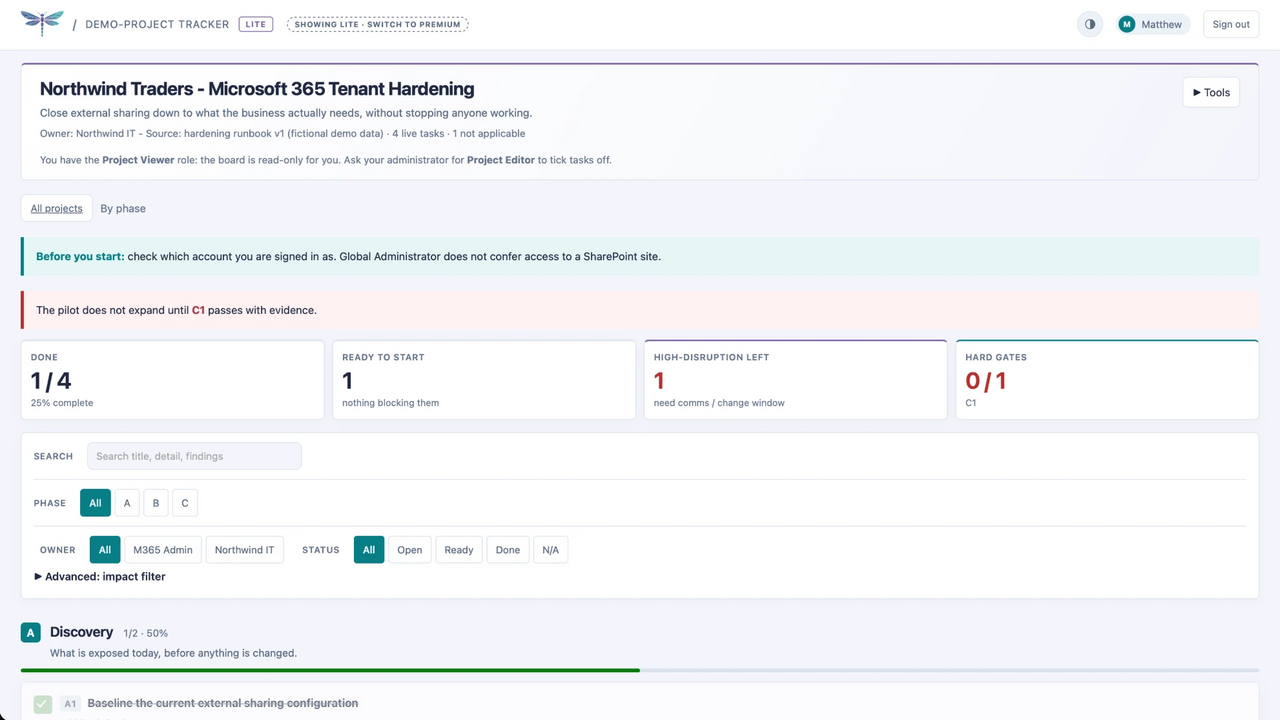Click the M avatar for Matthew
Viewport: 1280px width, 720px height.
1127,24
